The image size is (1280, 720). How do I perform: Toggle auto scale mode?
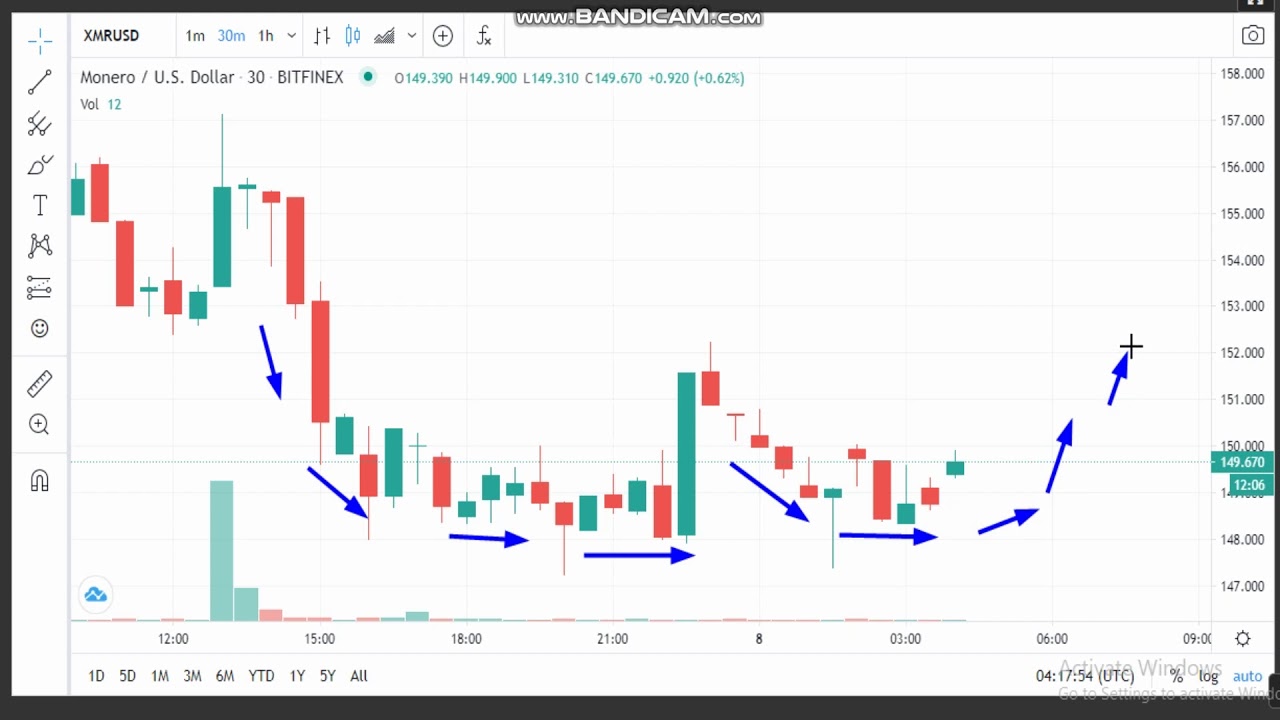[x=1247, y=676]
